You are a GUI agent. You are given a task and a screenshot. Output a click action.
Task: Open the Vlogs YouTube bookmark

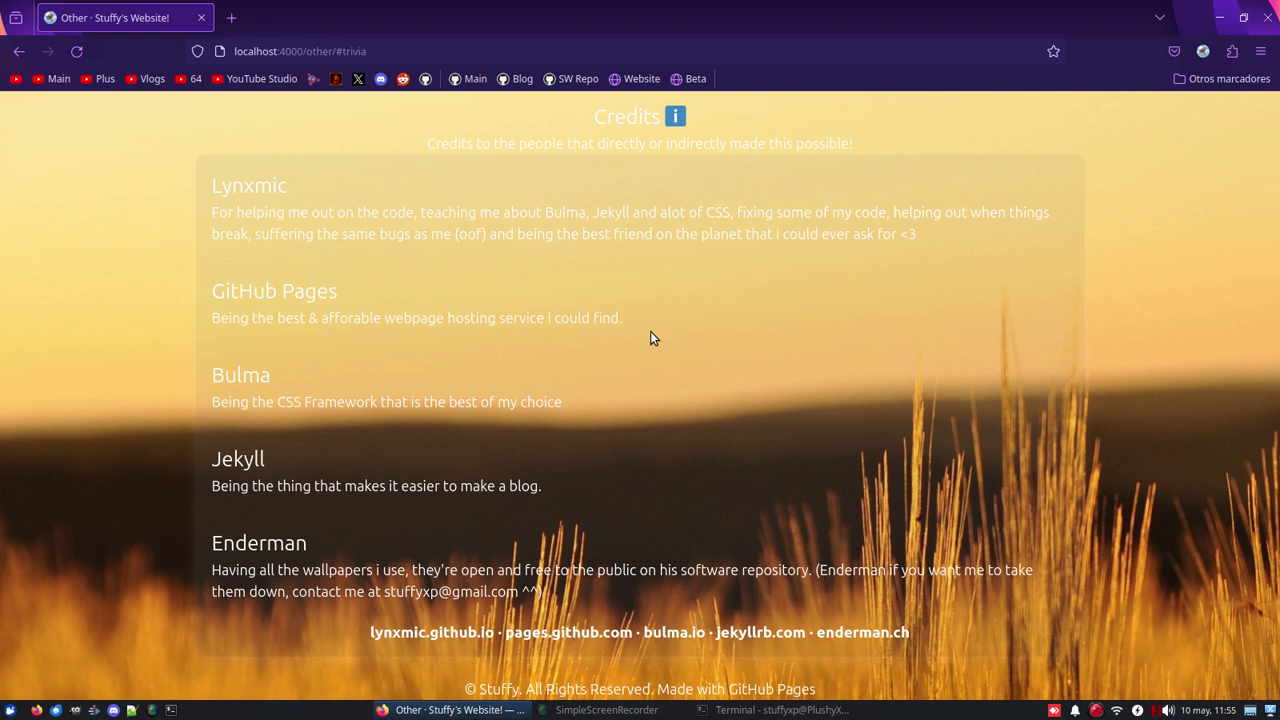click(145, 79)
